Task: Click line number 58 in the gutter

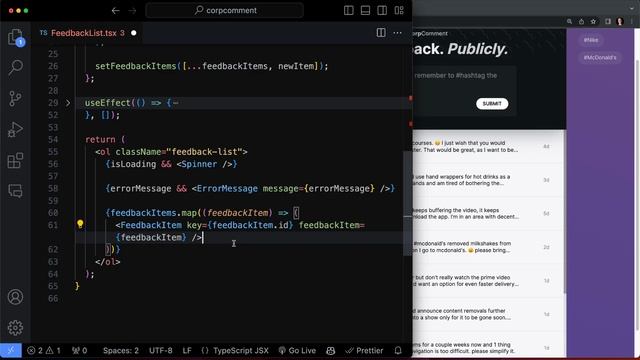Action: click(x=53, y=189)
